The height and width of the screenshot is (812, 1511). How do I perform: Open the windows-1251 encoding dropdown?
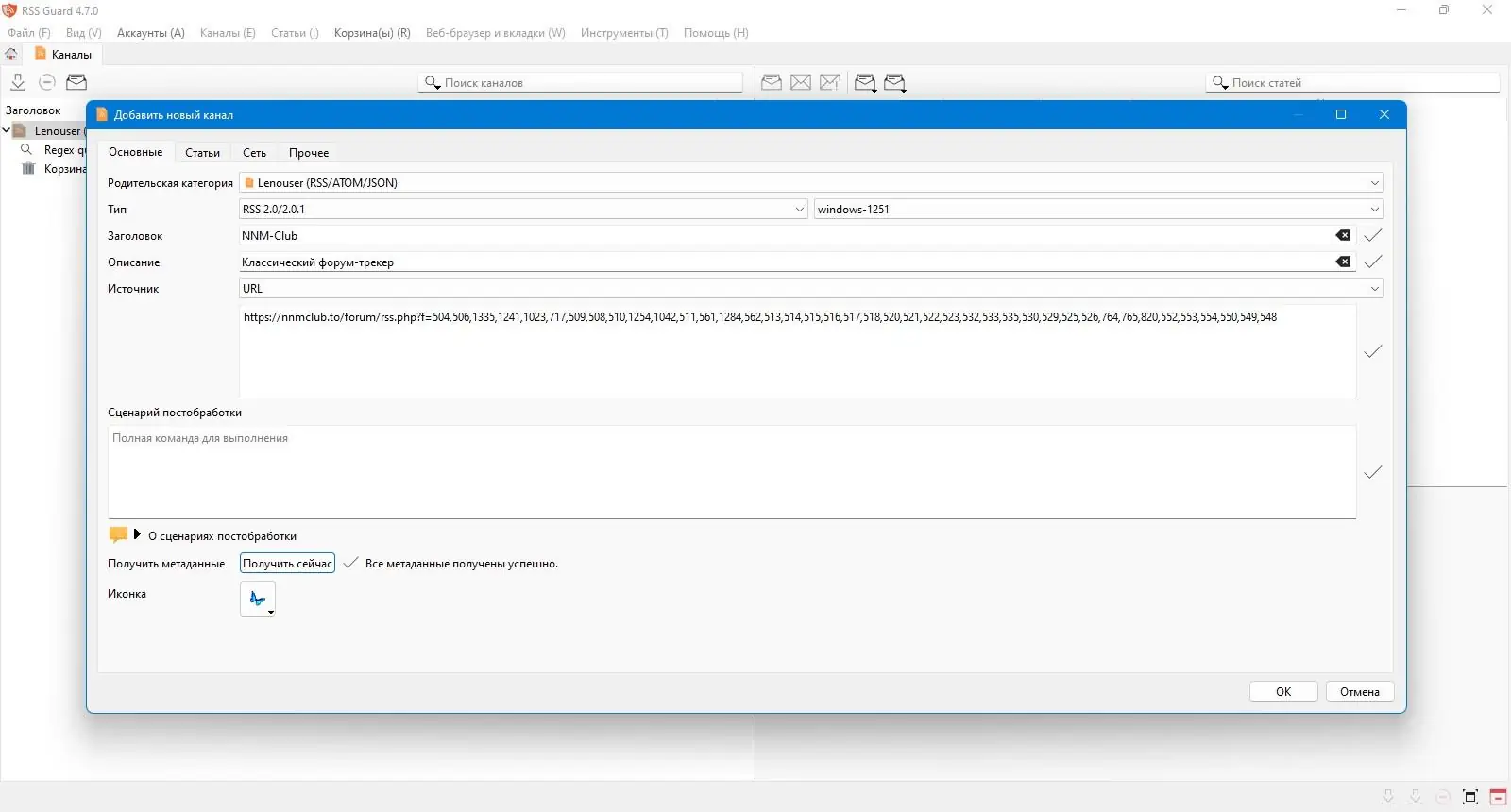point(1098,209)
